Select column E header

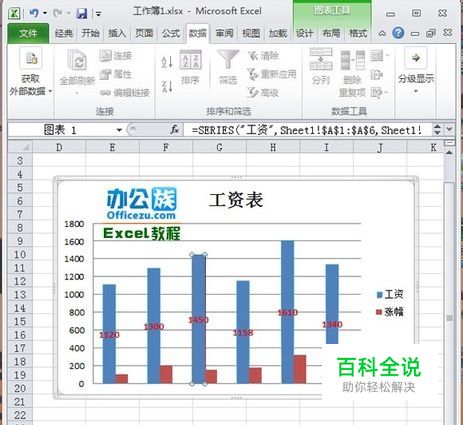pos(113,147)
